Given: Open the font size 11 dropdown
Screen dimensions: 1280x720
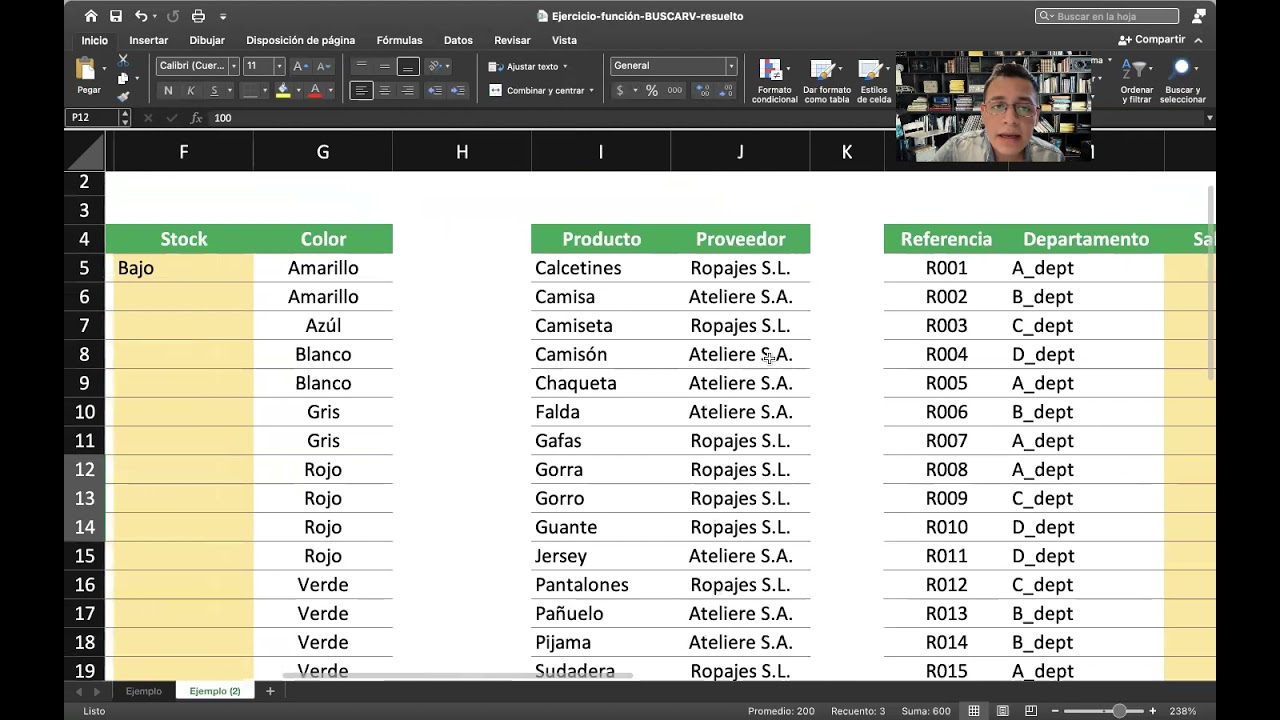Looking at the screenshot, I should click(x=279, y=66).
